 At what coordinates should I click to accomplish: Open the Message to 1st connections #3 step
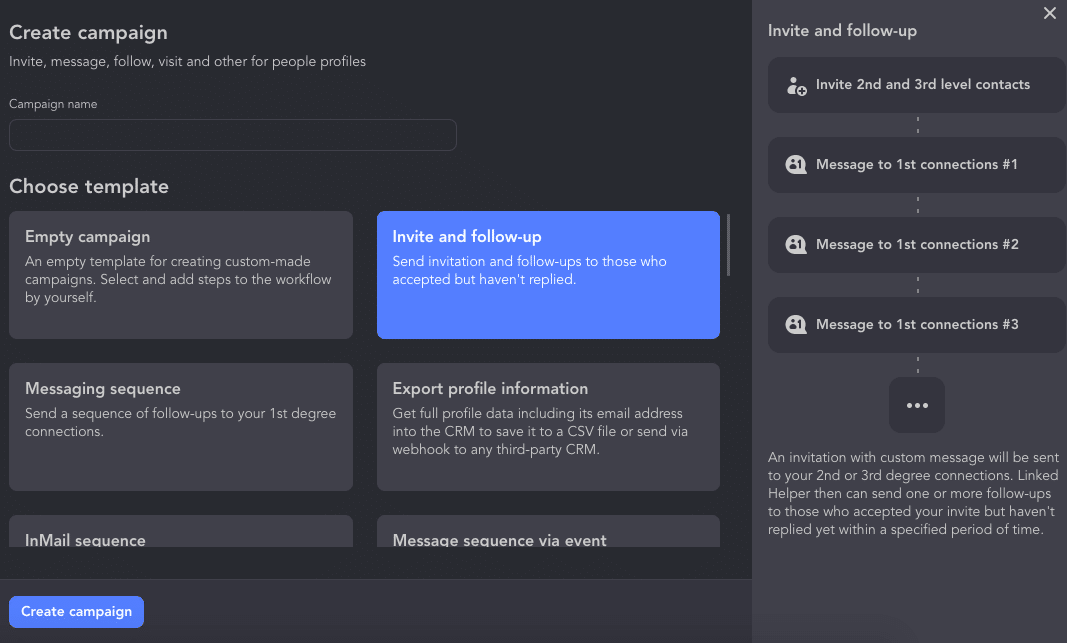point(916,325)
